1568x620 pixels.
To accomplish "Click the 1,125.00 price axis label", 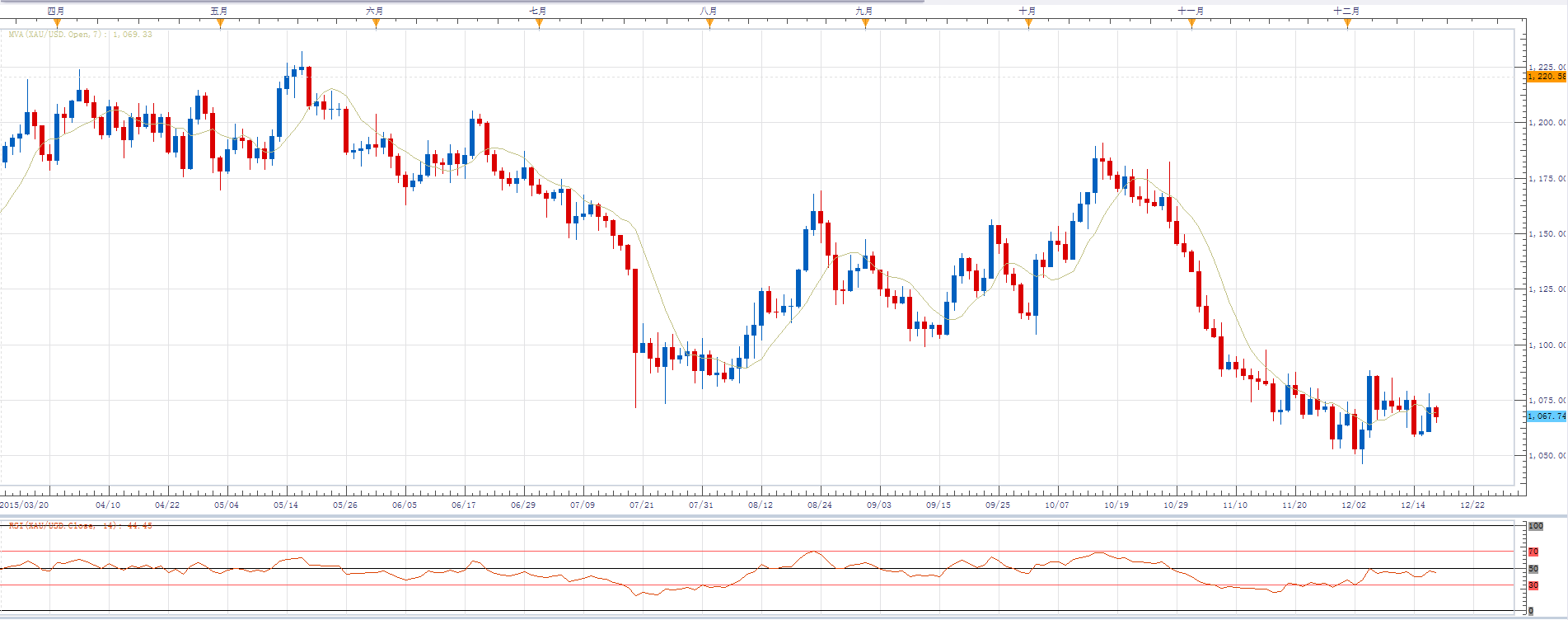I will (x=1548, y=289).
